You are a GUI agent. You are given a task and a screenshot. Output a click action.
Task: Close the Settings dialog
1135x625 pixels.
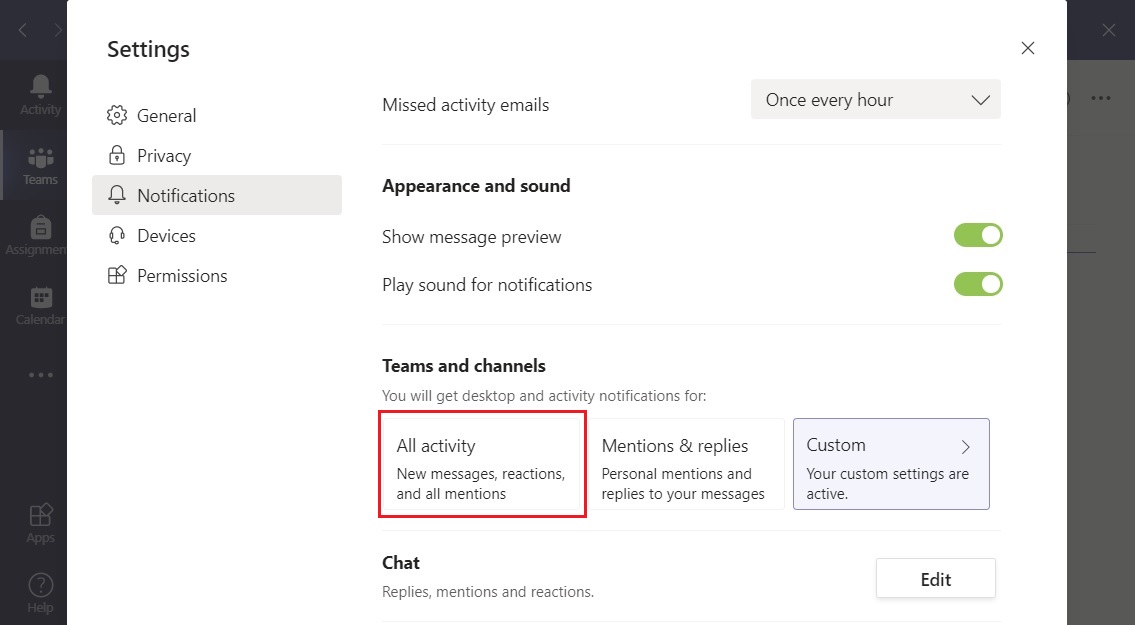1028,49
